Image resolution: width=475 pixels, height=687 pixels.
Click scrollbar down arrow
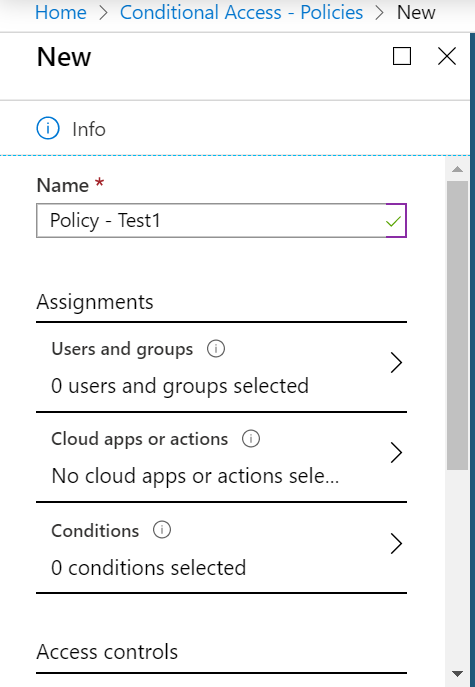(457, 673)
